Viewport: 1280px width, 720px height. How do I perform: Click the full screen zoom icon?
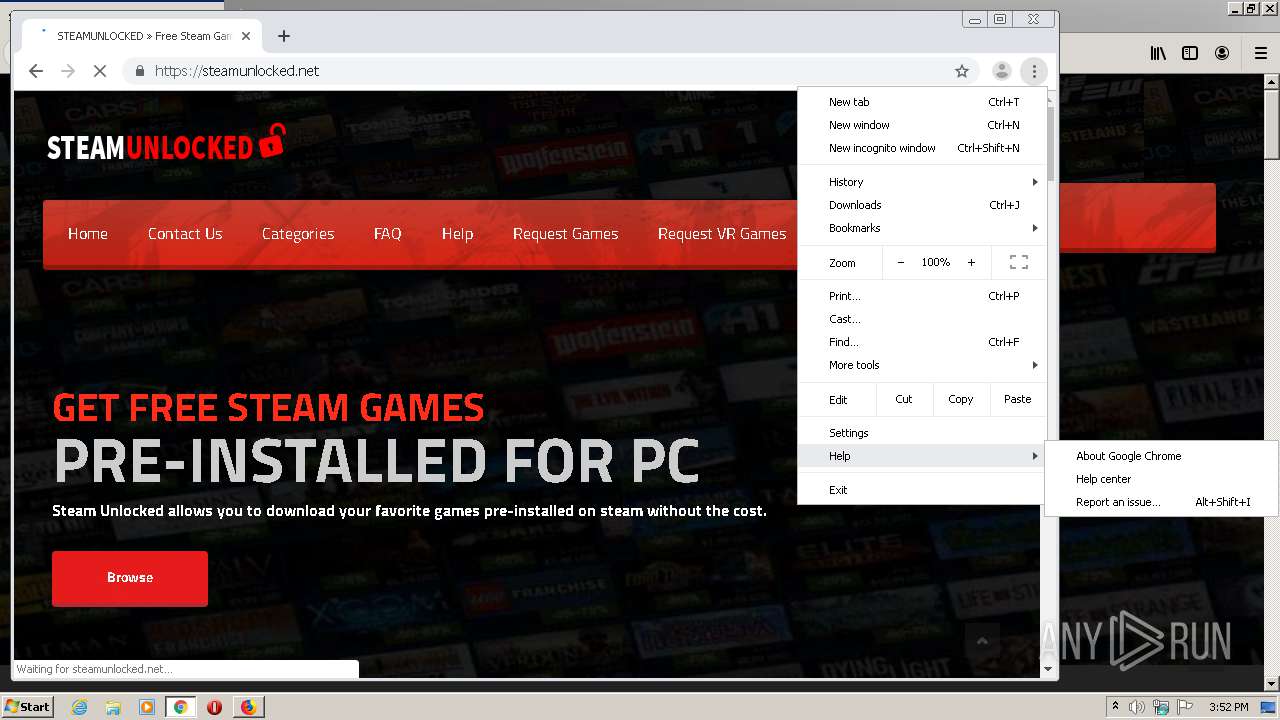[x=1019, y=262]
